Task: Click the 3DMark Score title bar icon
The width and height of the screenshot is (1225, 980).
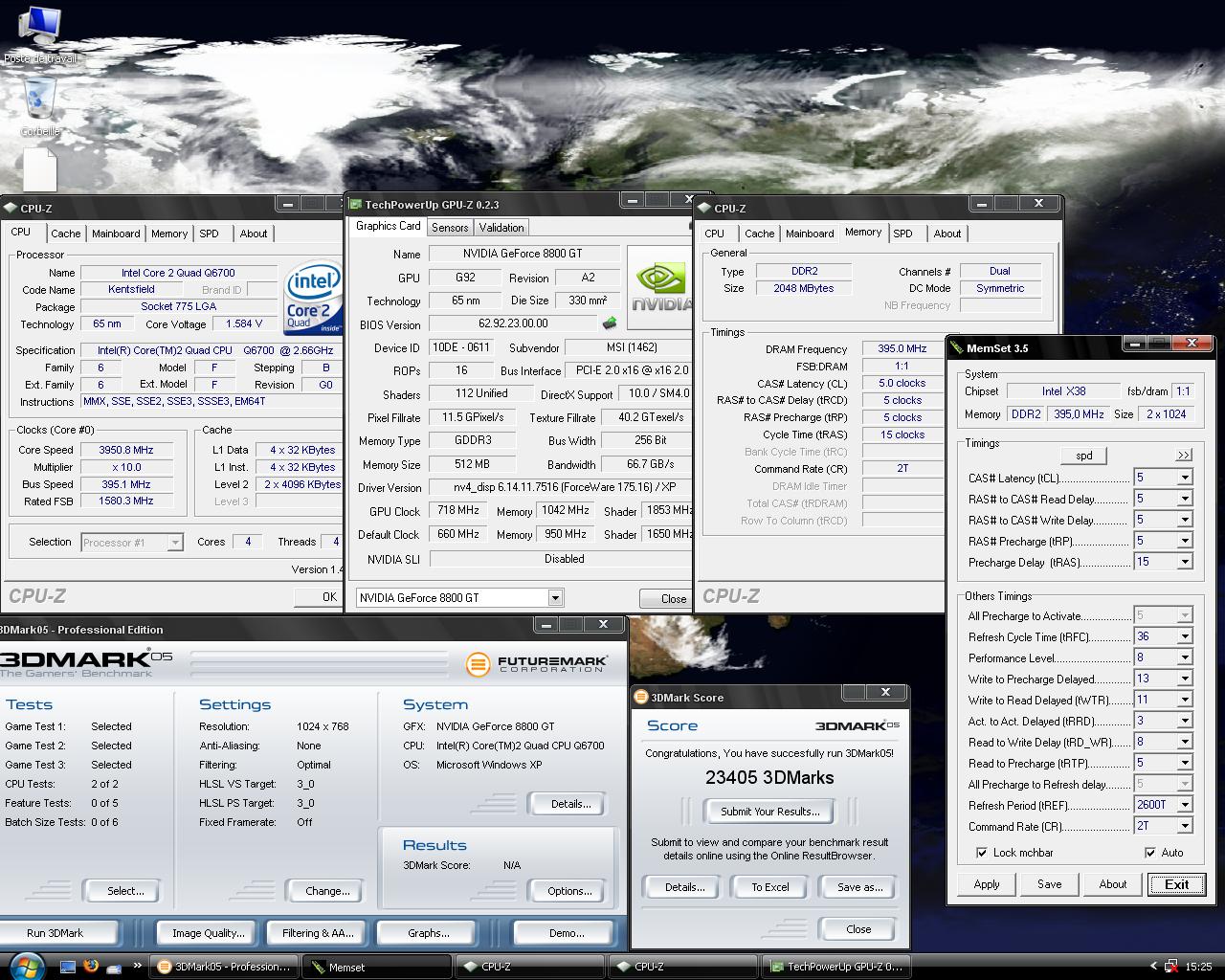Action: point(641,697)
